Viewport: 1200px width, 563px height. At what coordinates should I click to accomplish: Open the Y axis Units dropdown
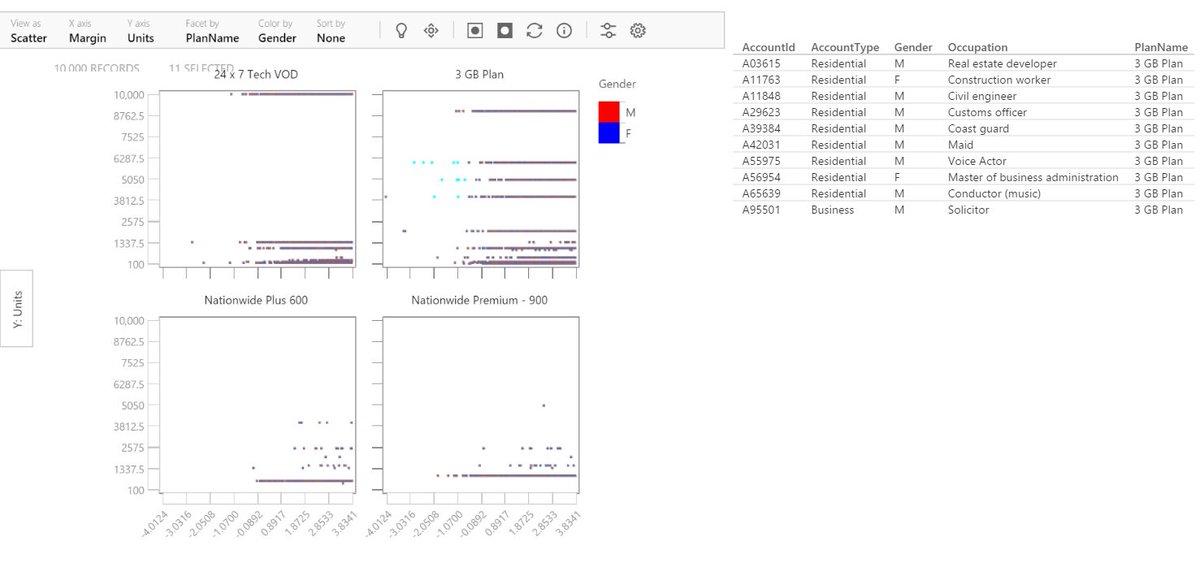tap(141, 31)
